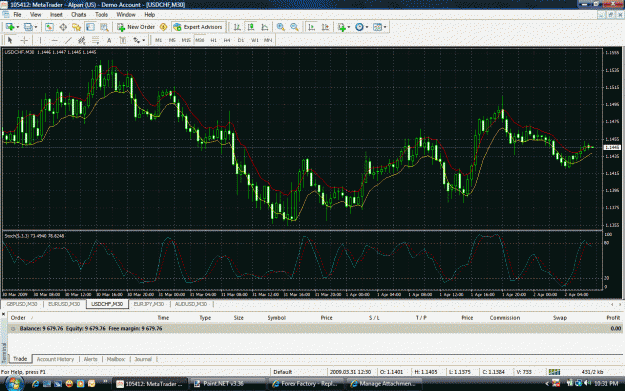Select the Text Label tool

pyautogui.click(x=123, y=40)
